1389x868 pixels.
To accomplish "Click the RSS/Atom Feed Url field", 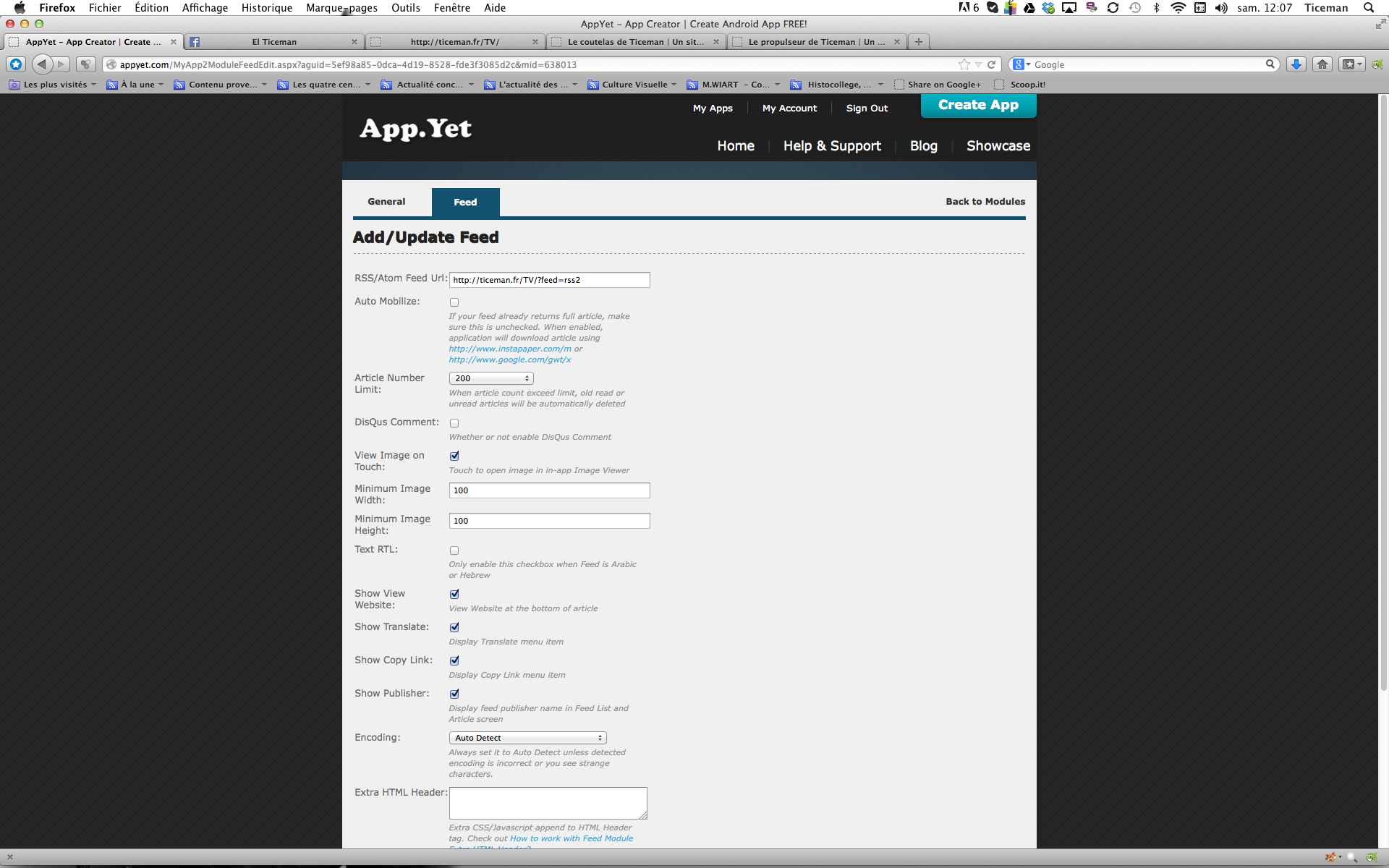I will pyautogui.click(x=550, y=280).
